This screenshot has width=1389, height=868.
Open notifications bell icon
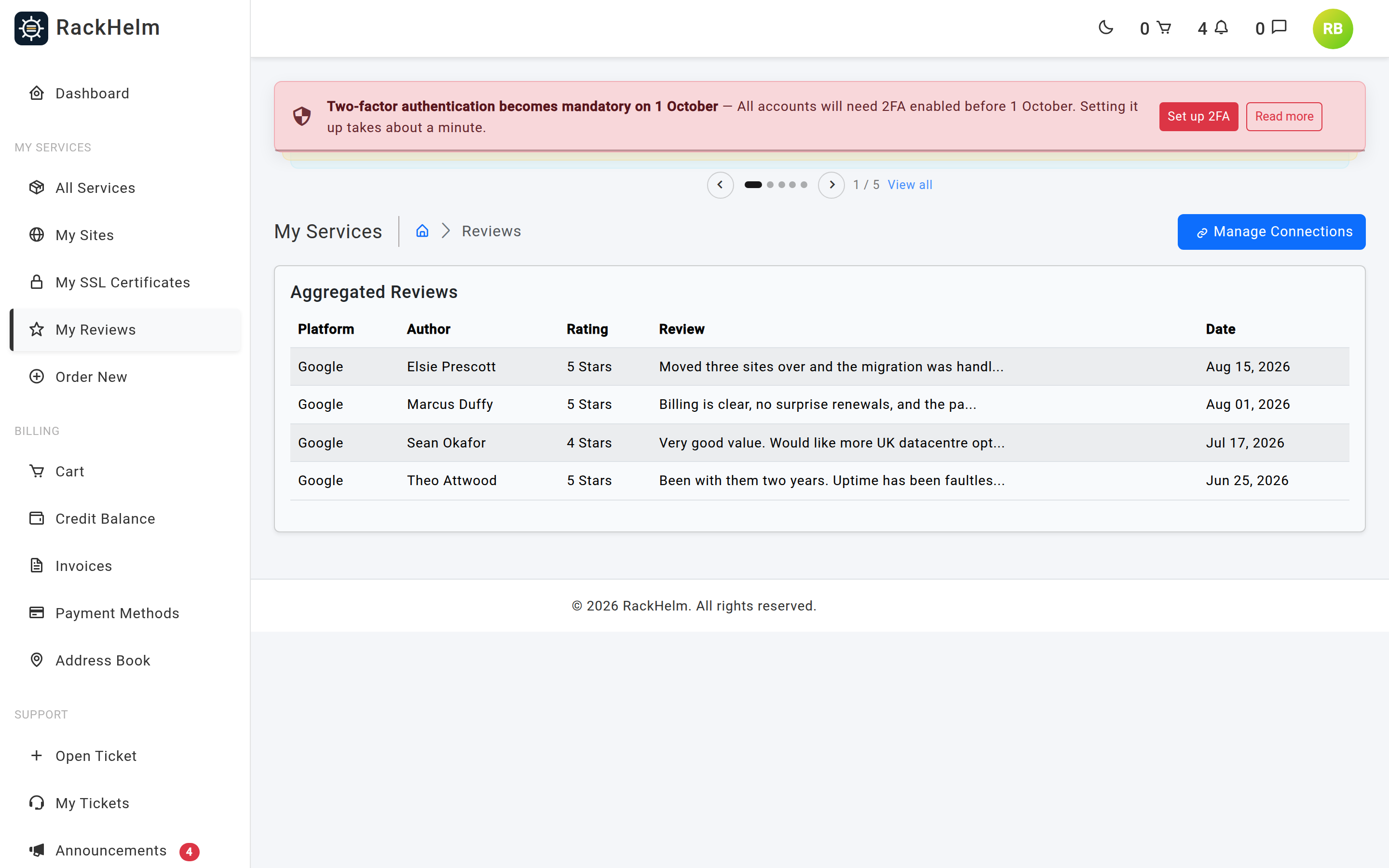coord(1221,27)
